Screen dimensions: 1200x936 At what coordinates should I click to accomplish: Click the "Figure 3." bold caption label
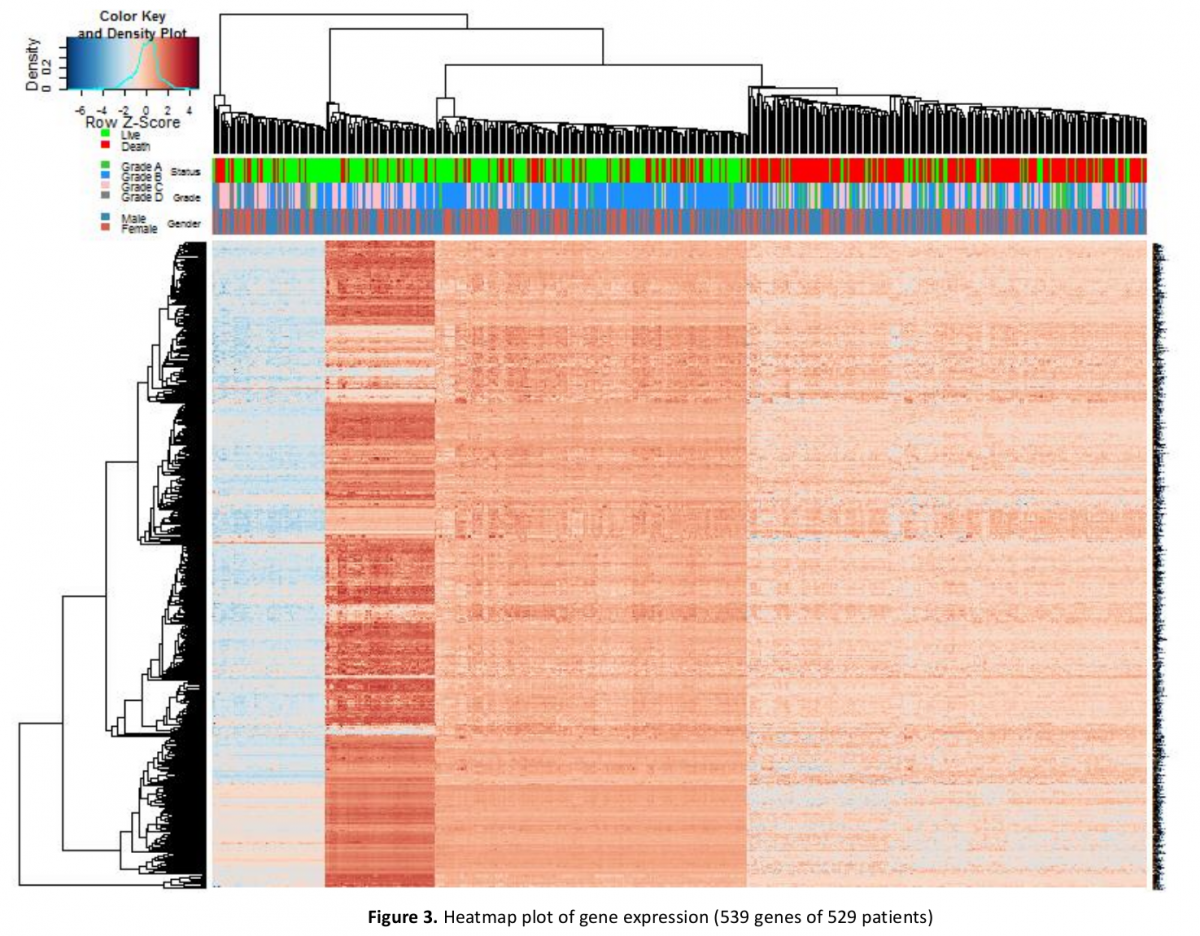click(x=404, y=916)
